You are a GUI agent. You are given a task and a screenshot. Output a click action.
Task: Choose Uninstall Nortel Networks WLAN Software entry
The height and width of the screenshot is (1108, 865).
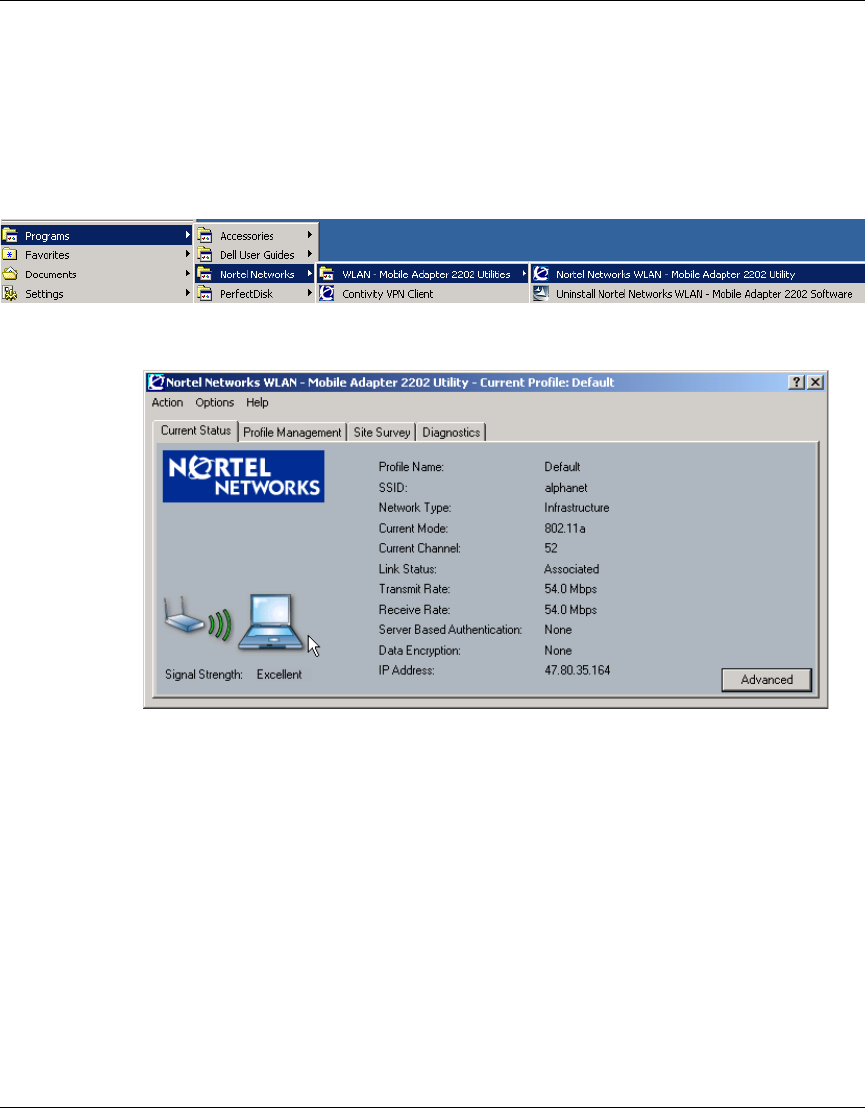click(698, 293)
